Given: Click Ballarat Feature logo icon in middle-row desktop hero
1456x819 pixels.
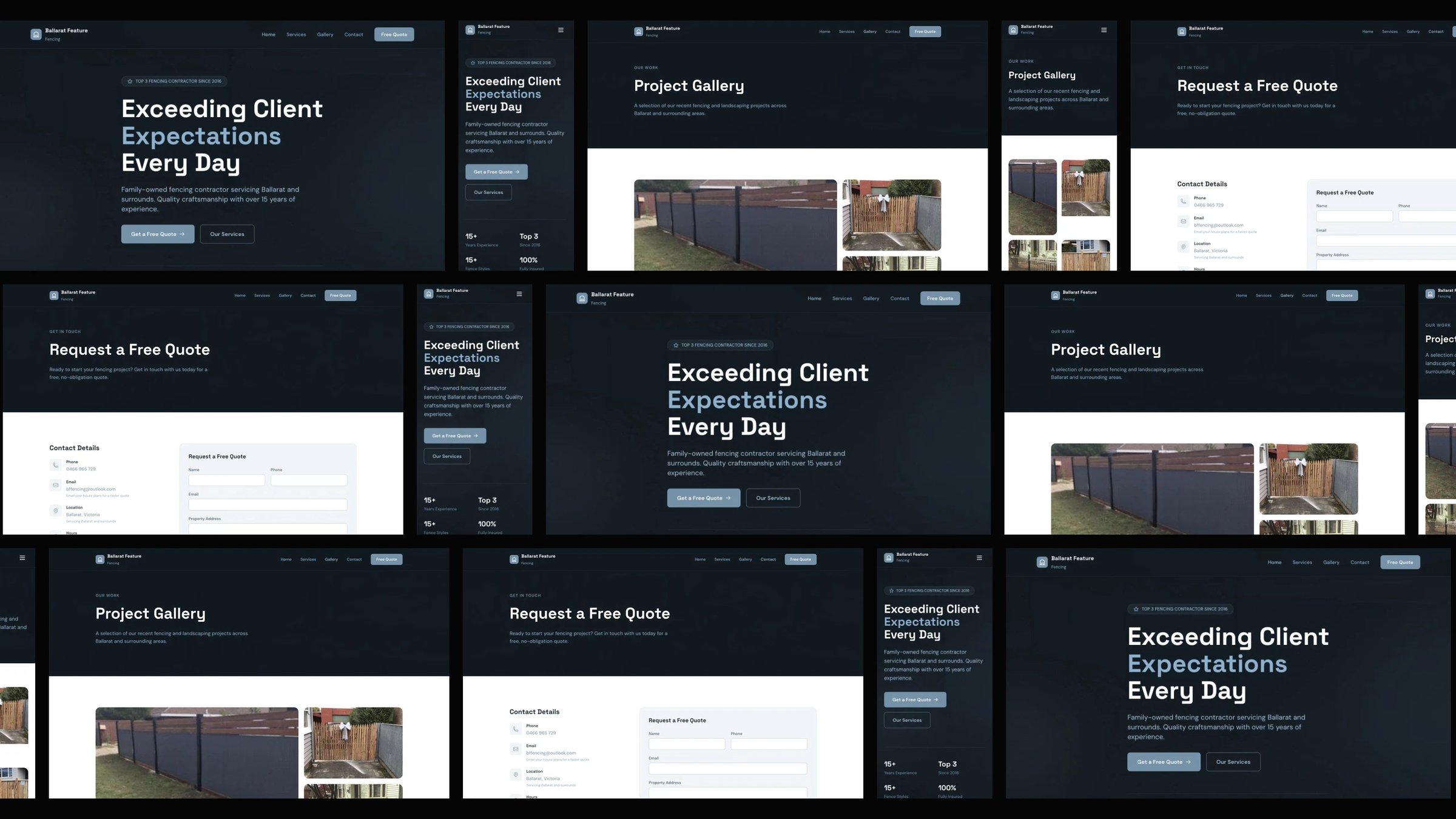Looking at the screenshot, I should pyautogui.click(x=582, y=298).
